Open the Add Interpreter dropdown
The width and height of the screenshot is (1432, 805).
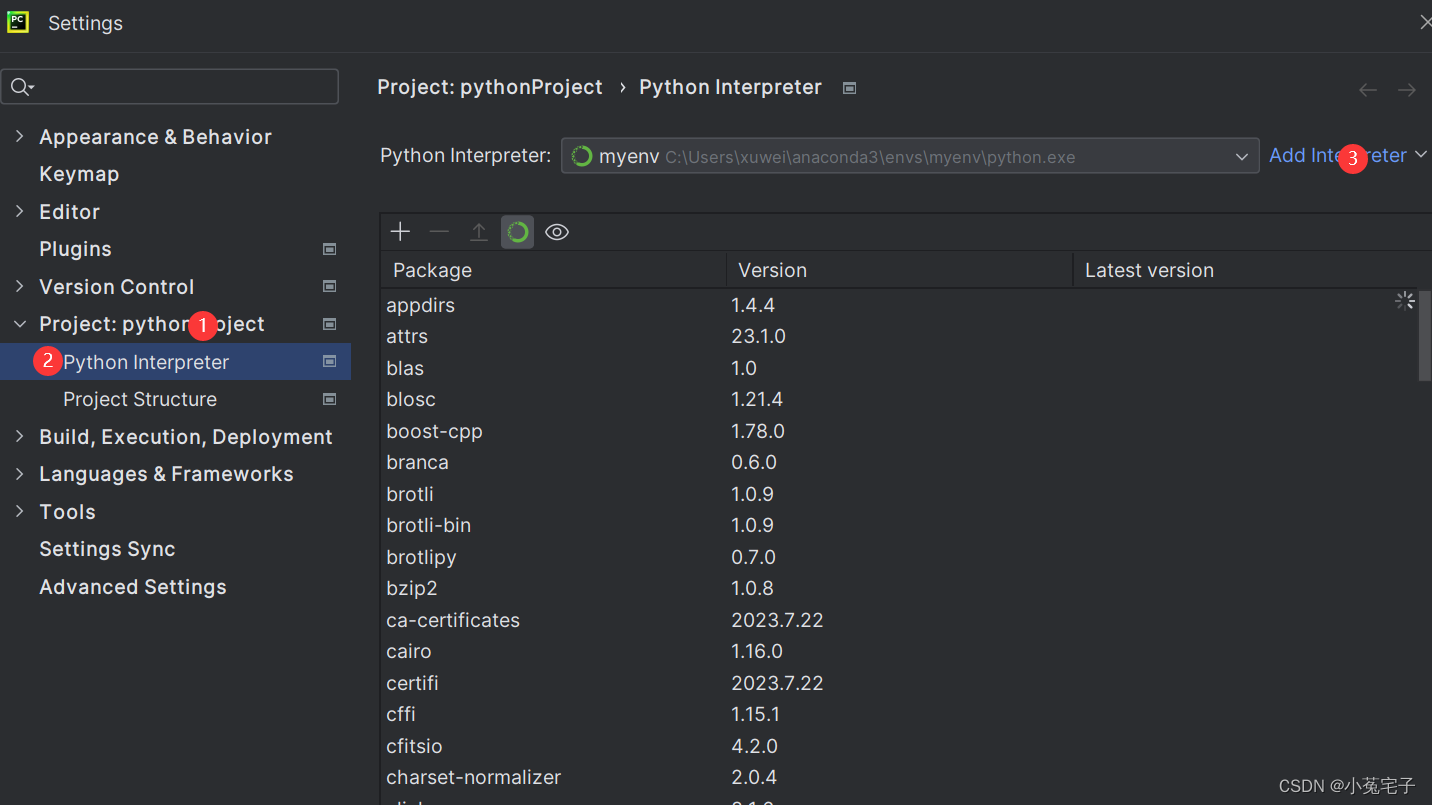1347,155
